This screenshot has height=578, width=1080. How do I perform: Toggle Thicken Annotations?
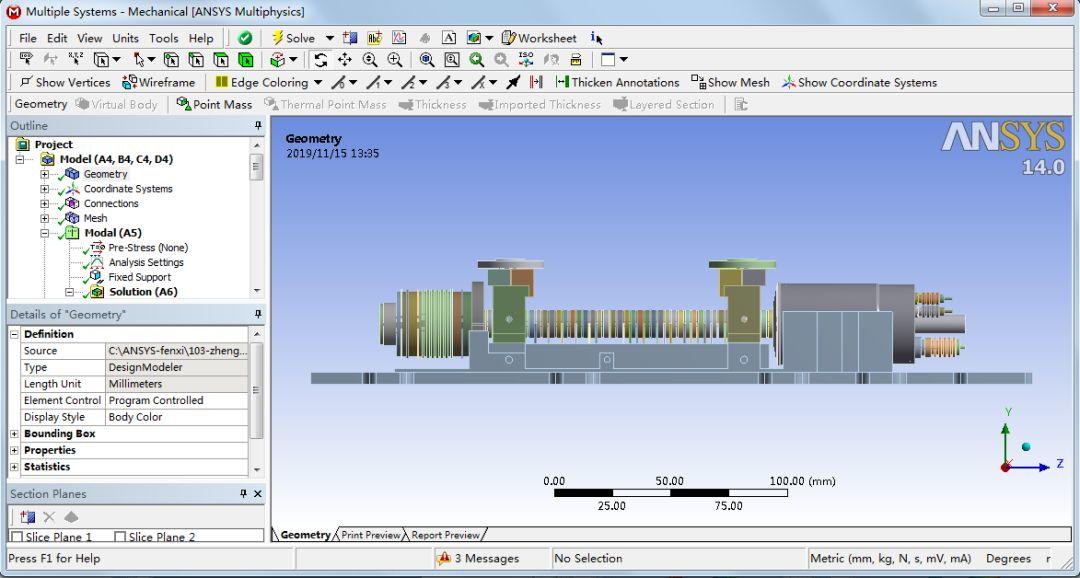[x=617, y=82]
